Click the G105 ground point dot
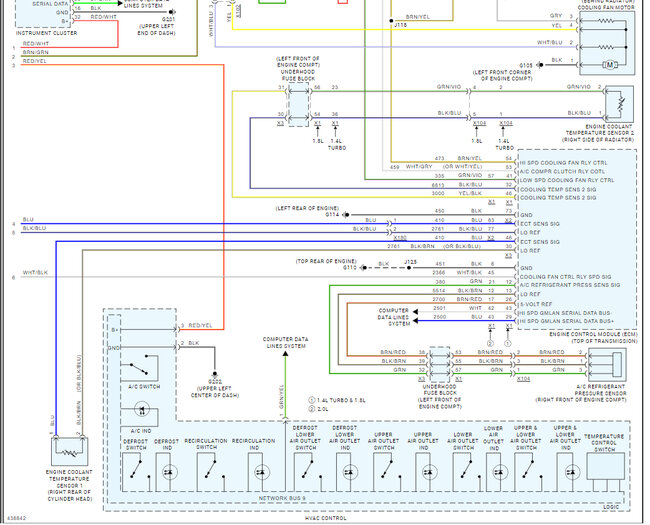Screen dimensions: 650x525 (x=540, y=65)
